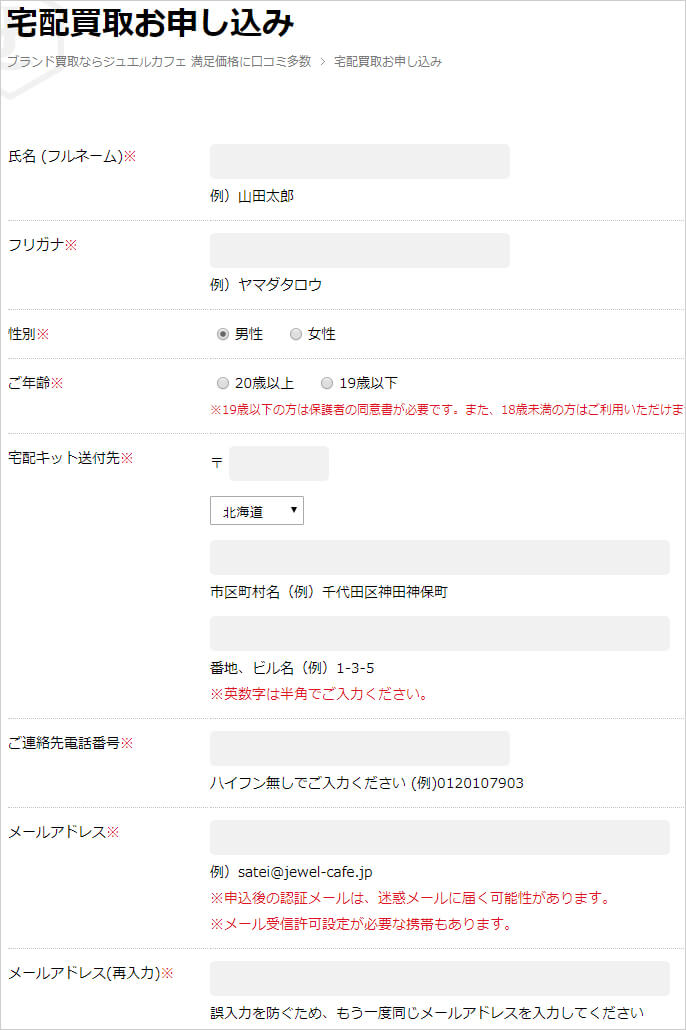Open the ブランド買取ならジュエルカフェ breadcrumb link

159,61
